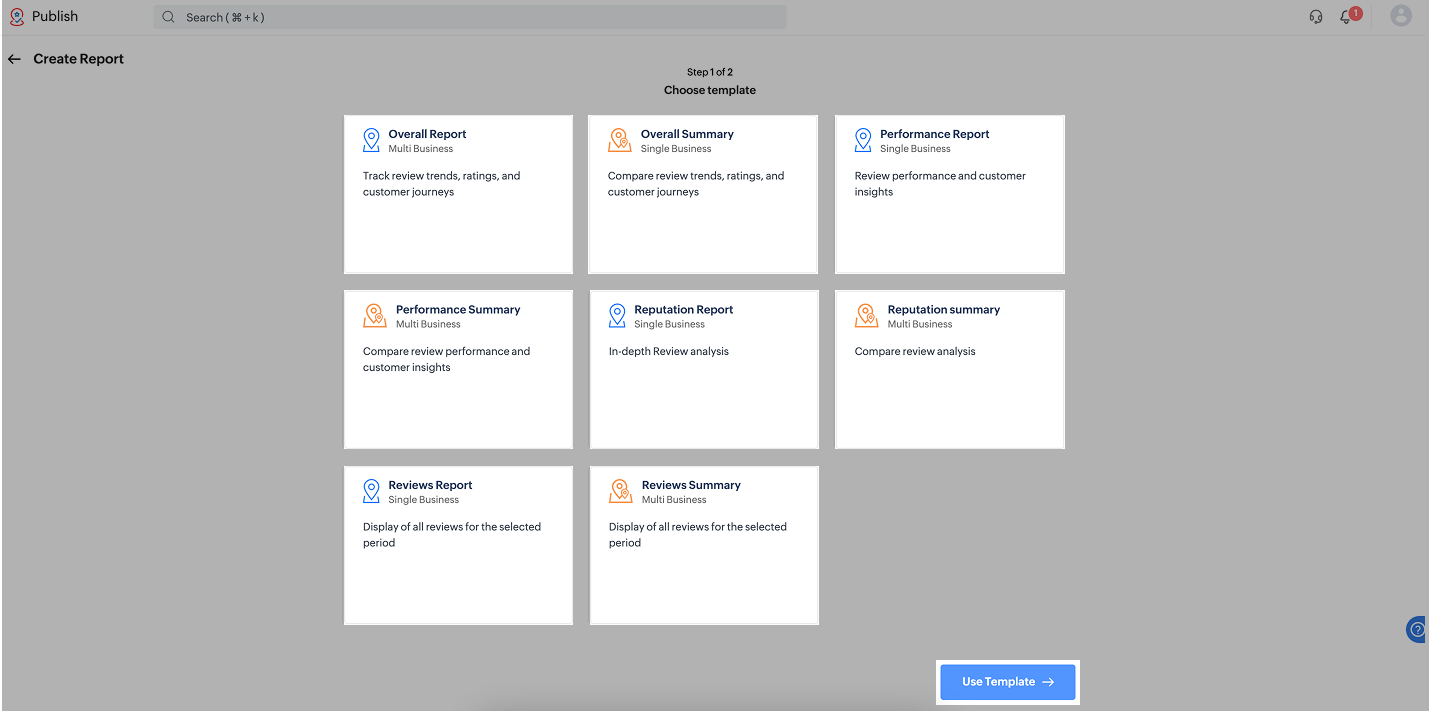Select the Reviews Report title

(x=430, y=485)
